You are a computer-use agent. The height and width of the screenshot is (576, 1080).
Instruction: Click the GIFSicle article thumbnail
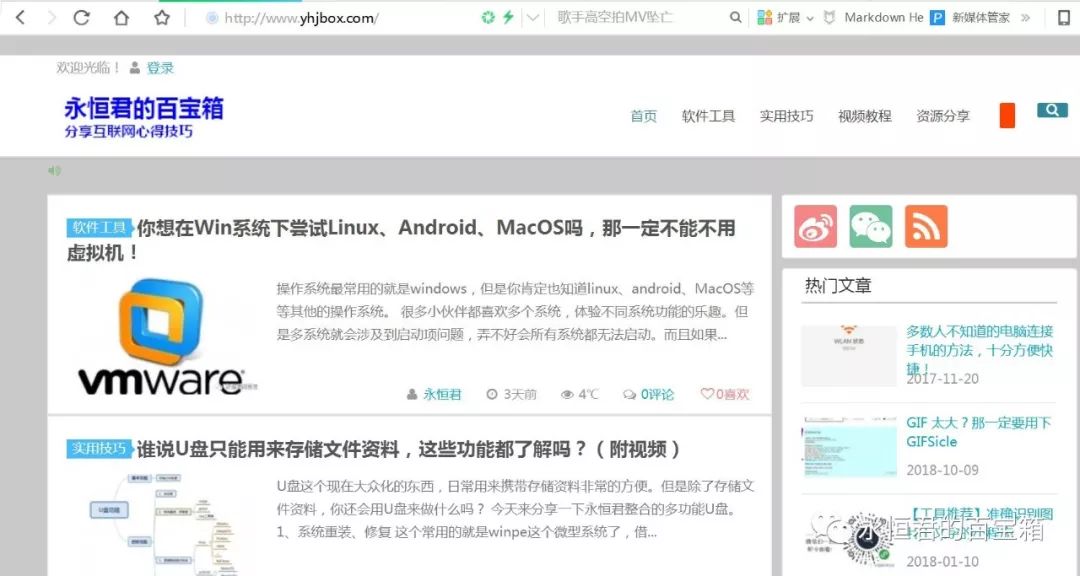point(849,446)
